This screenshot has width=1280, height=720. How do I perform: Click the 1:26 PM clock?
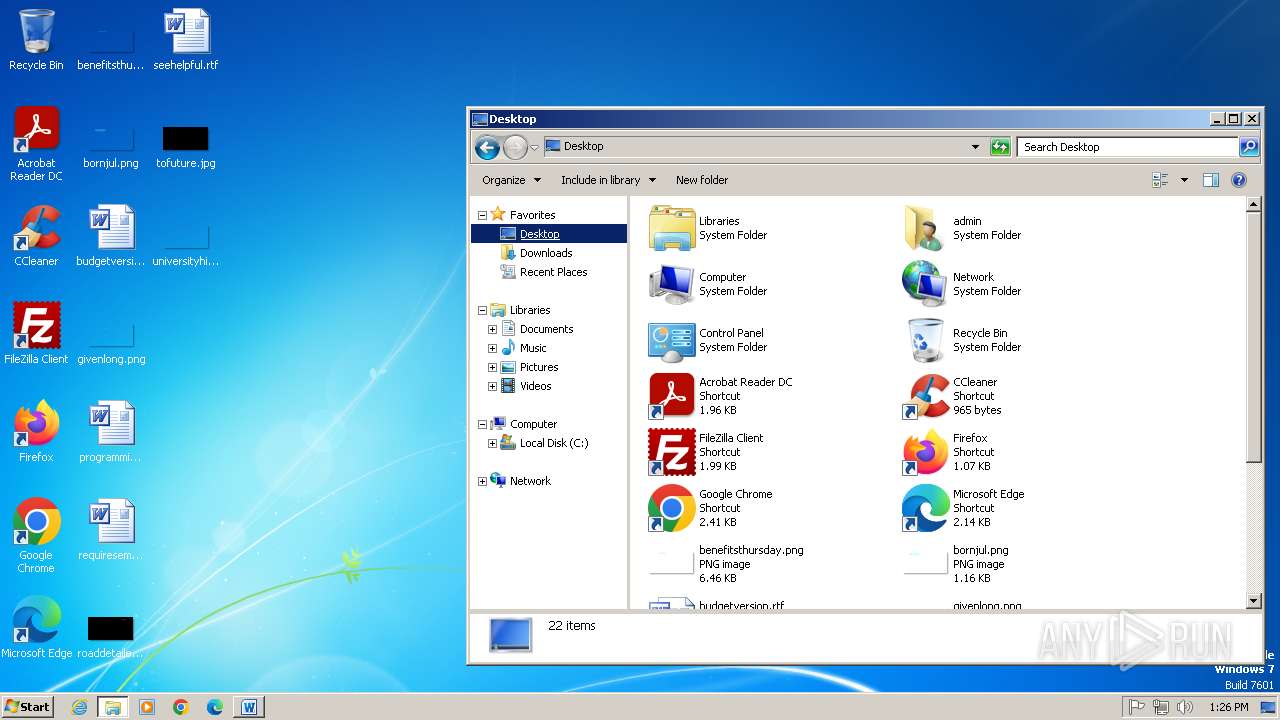pos(1229,707)
